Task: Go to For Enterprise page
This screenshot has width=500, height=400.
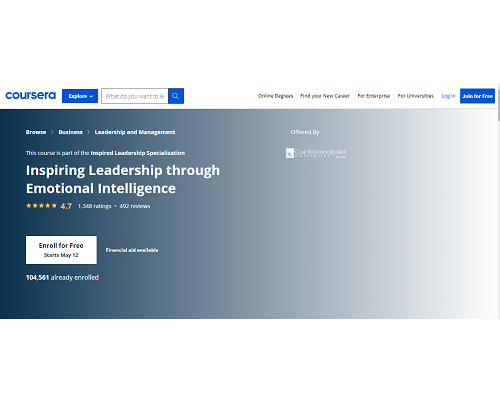Action: pyautogui.click(x=374, y=96)
